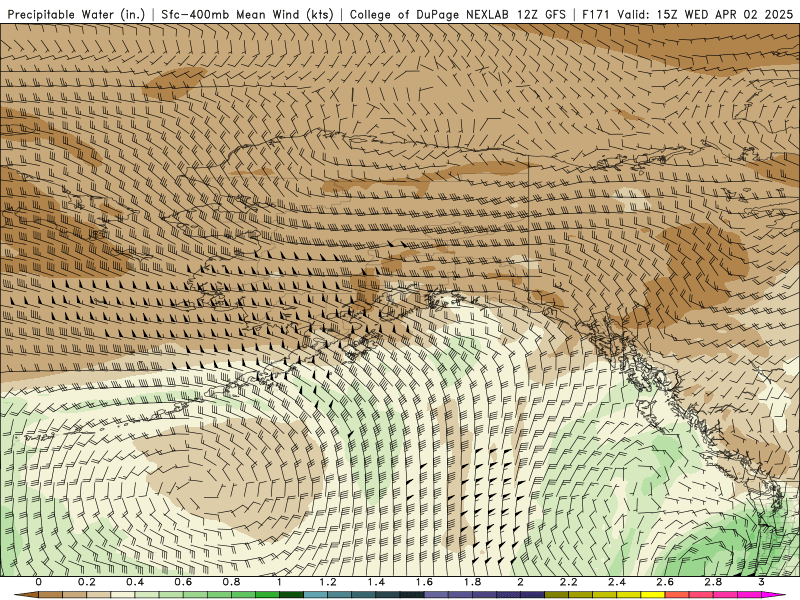Click the '1.8' label on the color scale
The height and width of the screenshot is (600, 800).
click(472, 582)
